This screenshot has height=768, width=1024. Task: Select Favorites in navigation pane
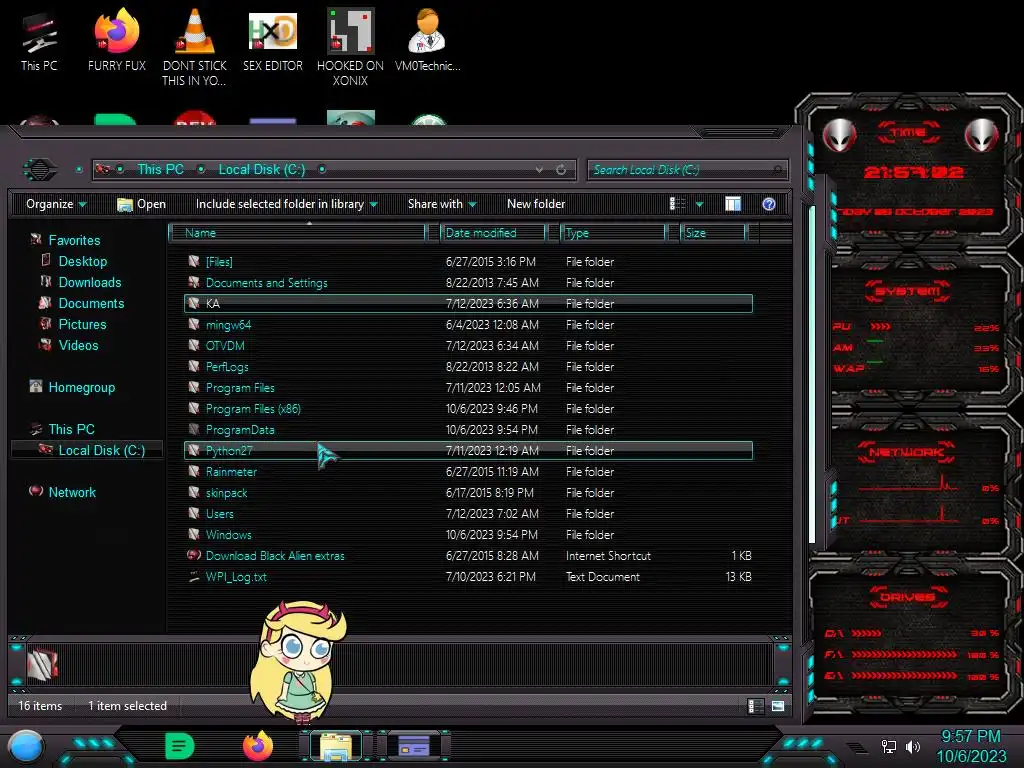click(74, 240)
